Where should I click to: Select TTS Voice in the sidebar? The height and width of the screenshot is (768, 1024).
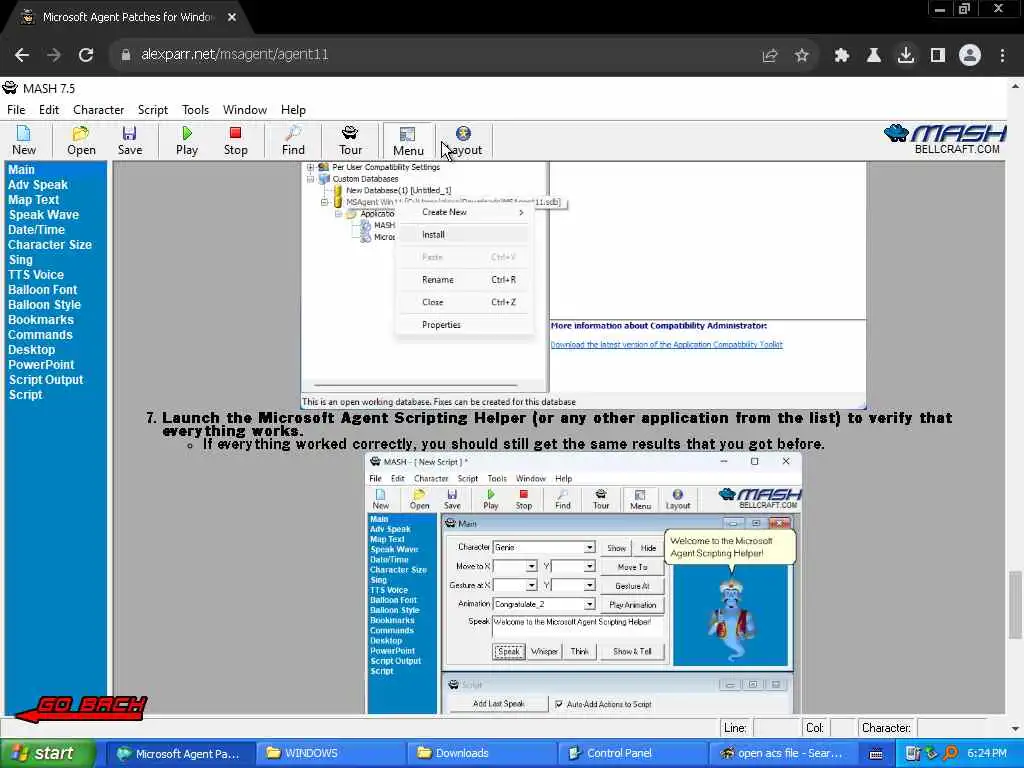pyautogui.click(x=36, y=275)
